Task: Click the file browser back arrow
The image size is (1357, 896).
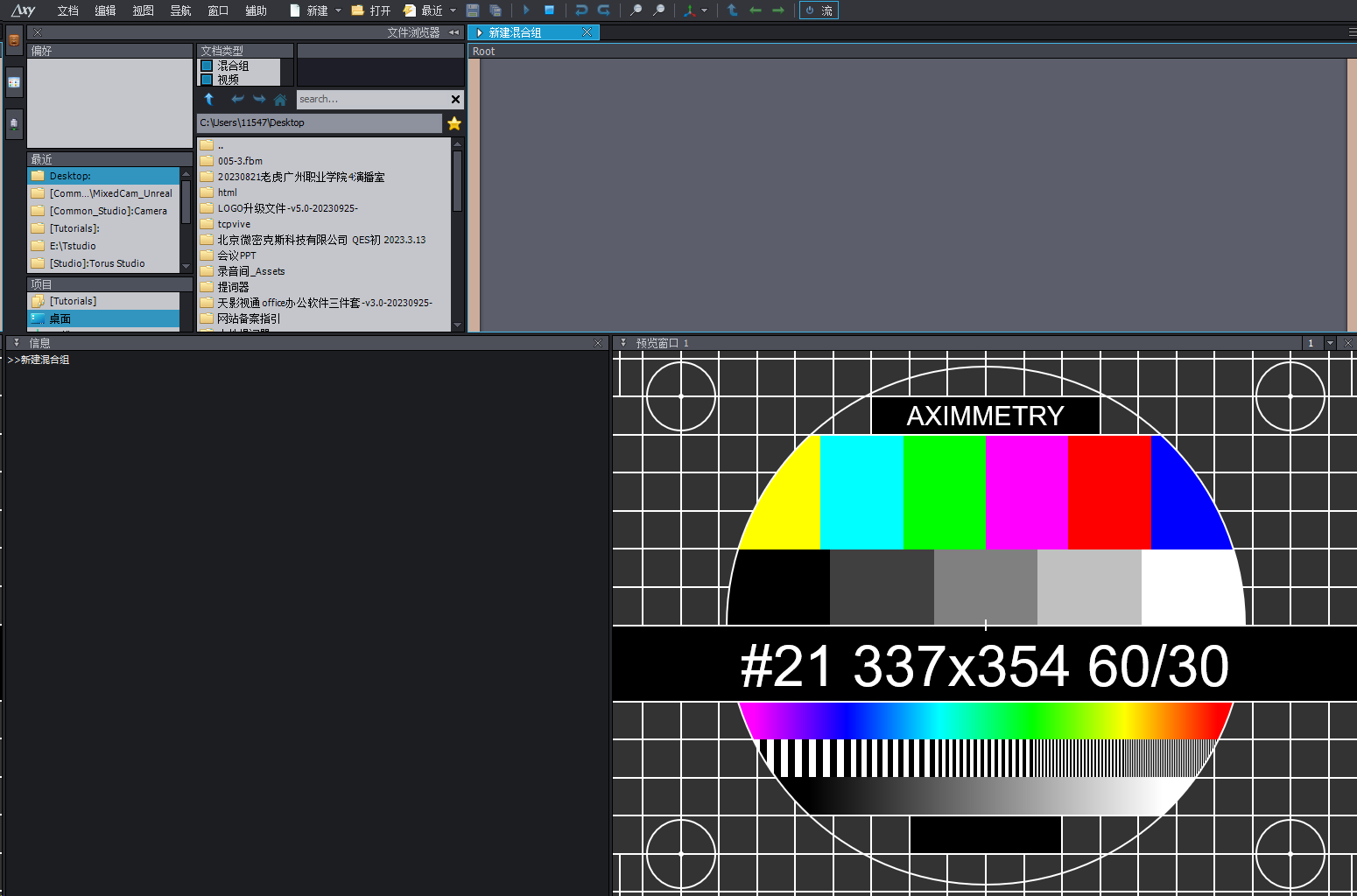Action: click(237, 99)
